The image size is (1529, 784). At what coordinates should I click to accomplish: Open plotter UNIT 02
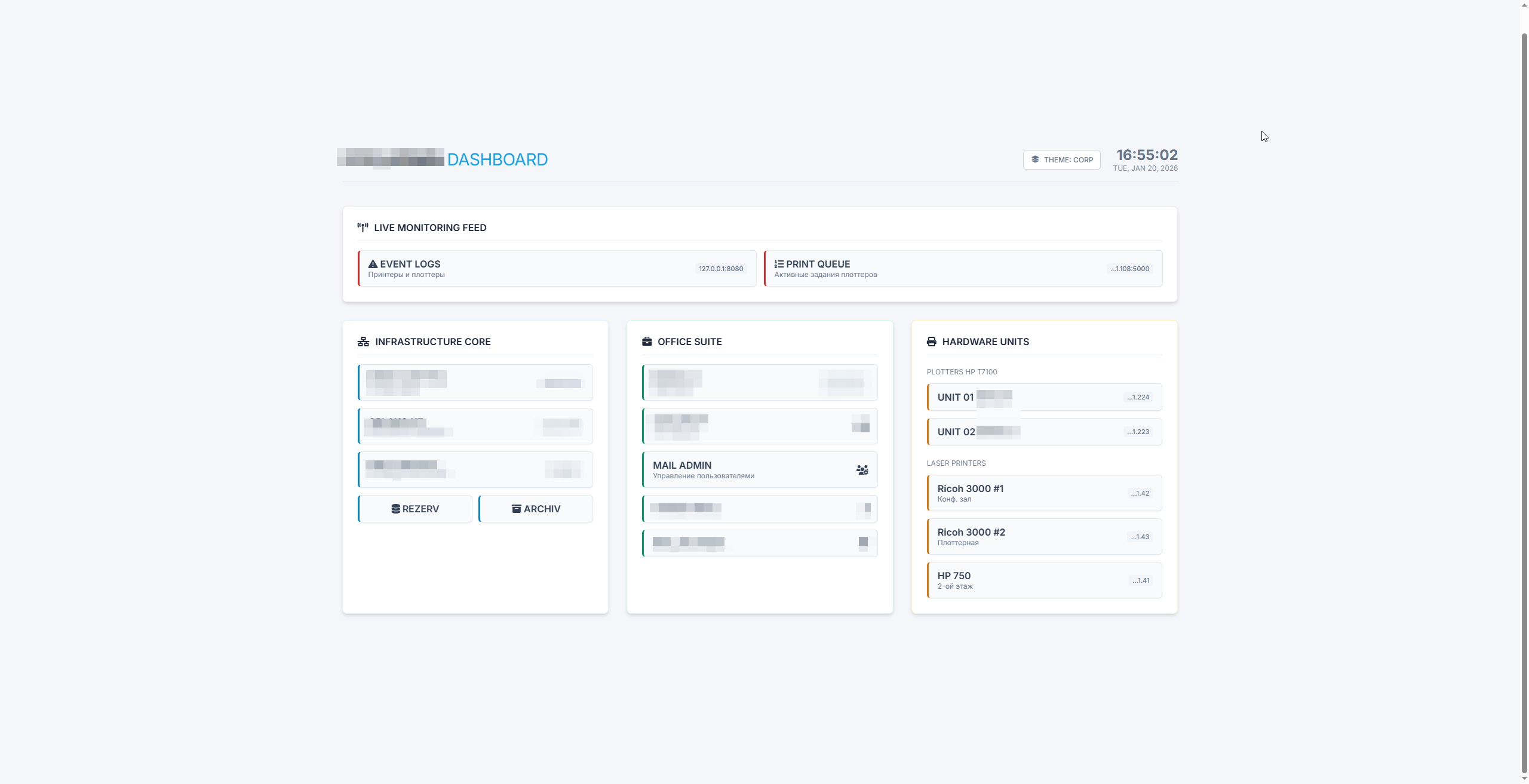click(x=1044, y=432)
